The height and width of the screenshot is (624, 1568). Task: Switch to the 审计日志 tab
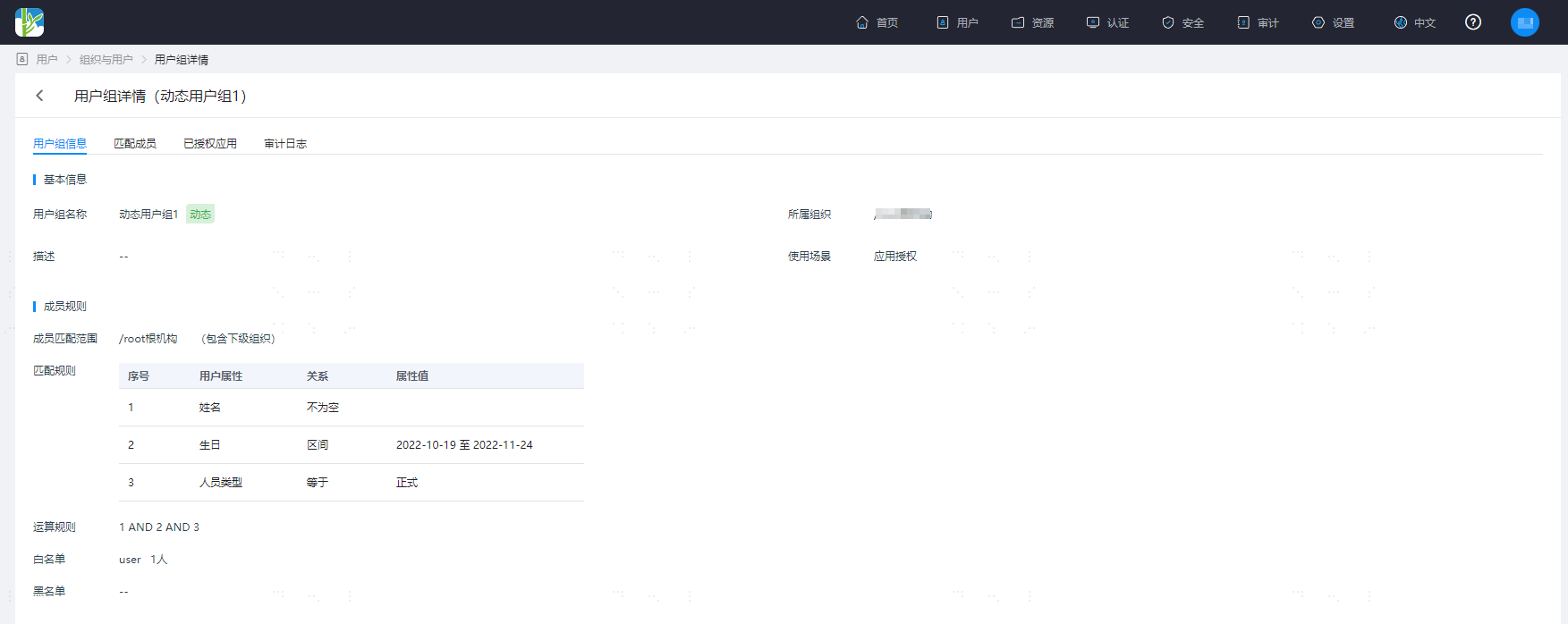pos(285,143)
